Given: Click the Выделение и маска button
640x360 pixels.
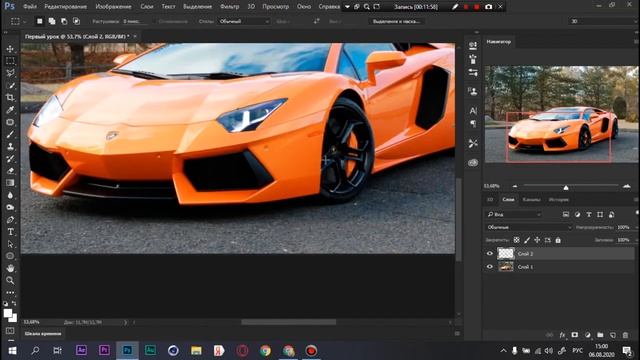Looking at the screenshot, I should (x=396, y=21).
